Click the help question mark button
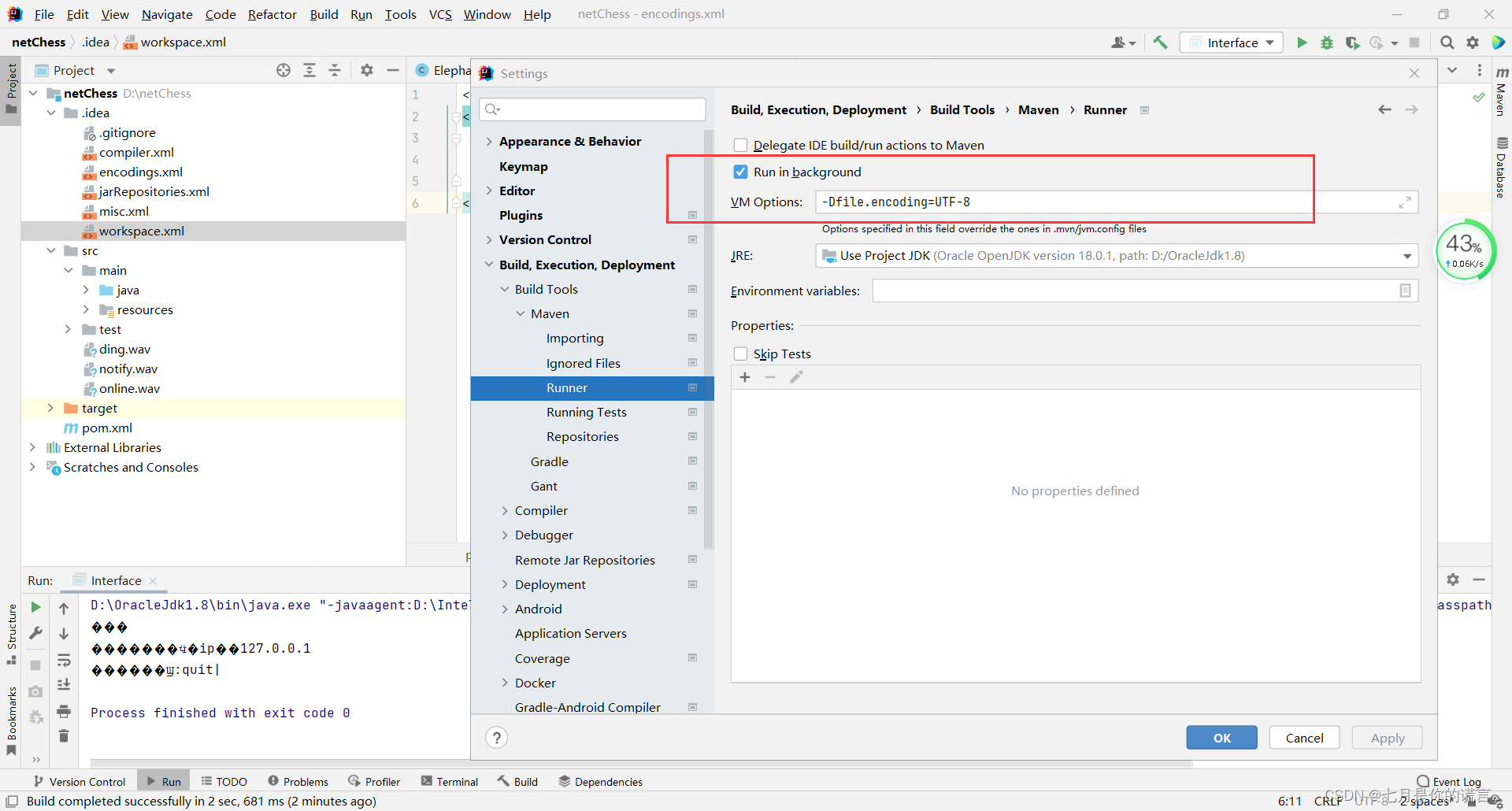The height and width of the screenshot is (811, 1512). (x=496, y=738)
